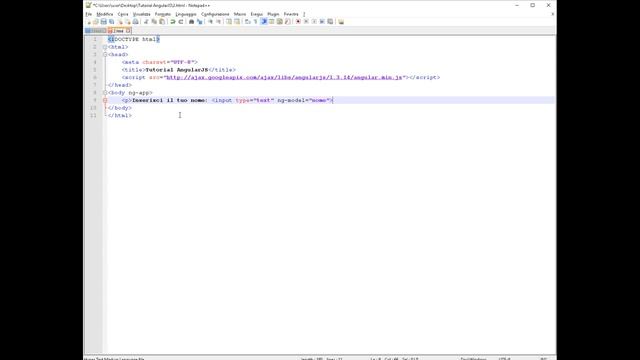Image resolution: width=640 pixels, height=360 pixels.
Task: Toggle word wrap in the toolbar
Action: point(248,22)
